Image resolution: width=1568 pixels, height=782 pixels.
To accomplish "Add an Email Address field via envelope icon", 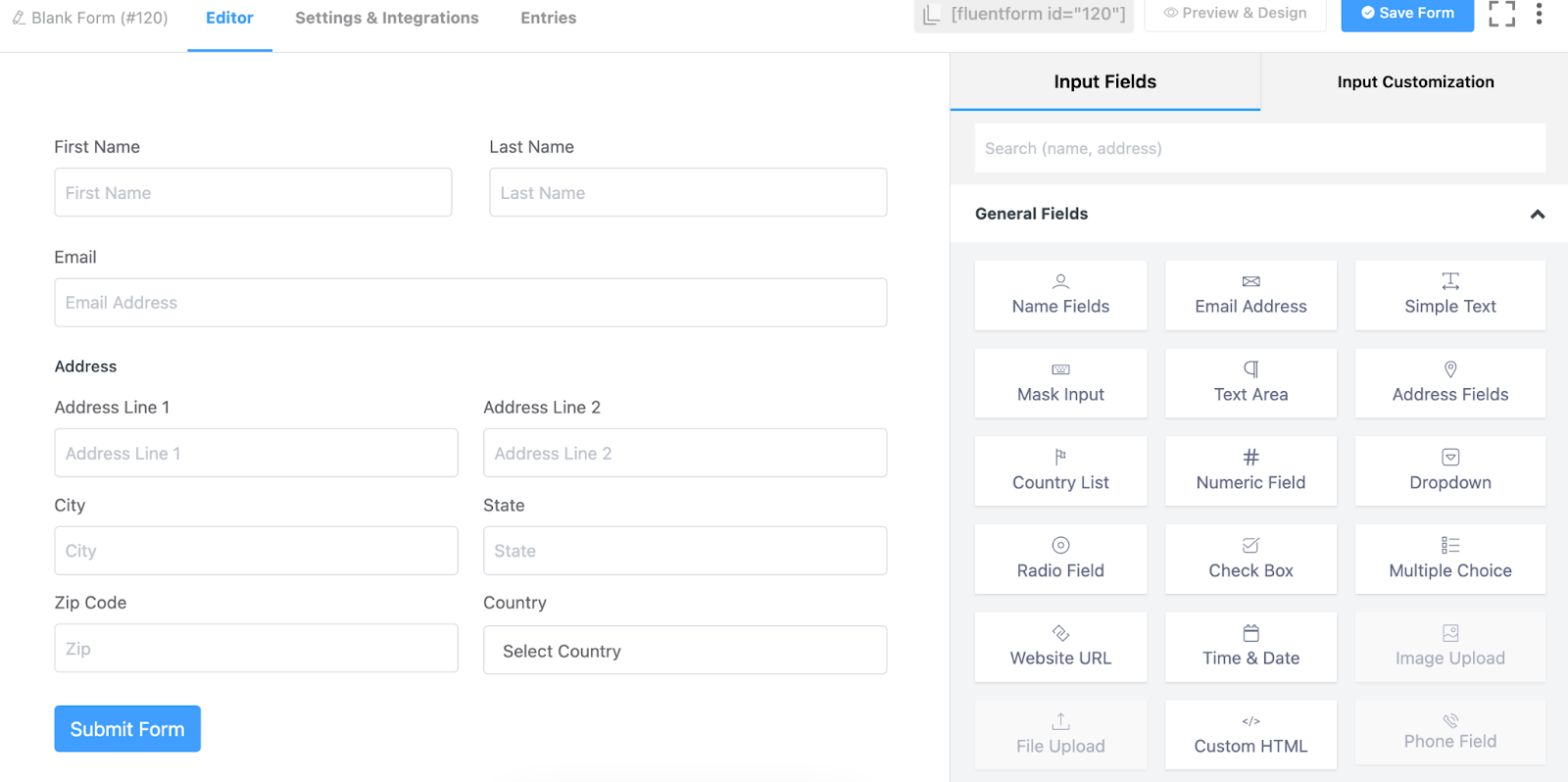I will [x=1250, y=281].
